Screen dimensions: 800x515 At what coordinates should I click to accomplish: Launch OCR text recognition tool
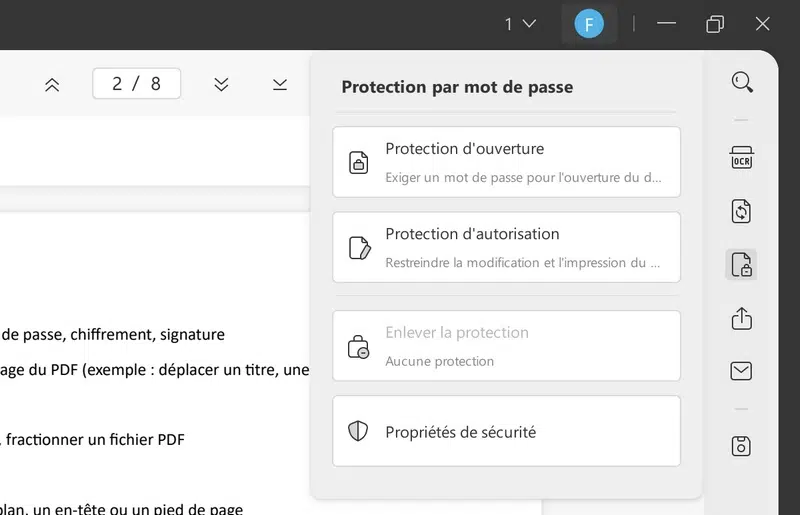click(741, 159)
